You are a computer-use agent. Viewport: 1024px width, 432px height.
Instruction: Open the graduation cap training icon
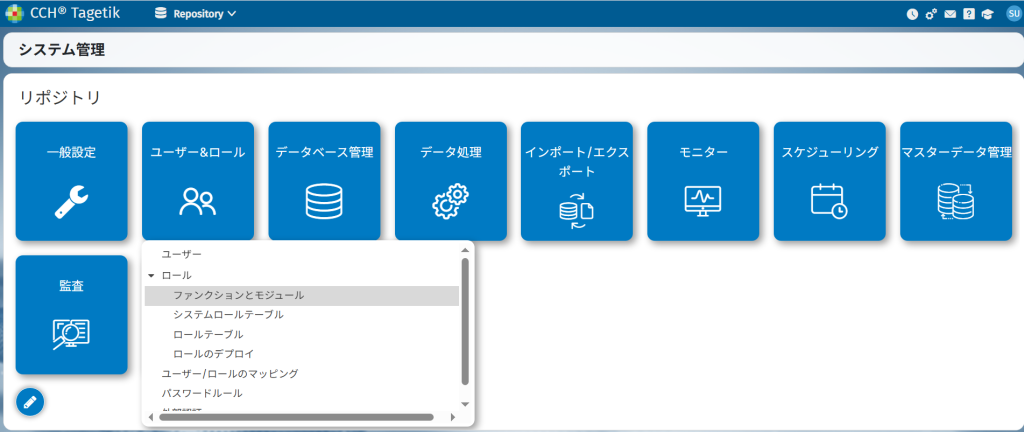pos(987,14)
